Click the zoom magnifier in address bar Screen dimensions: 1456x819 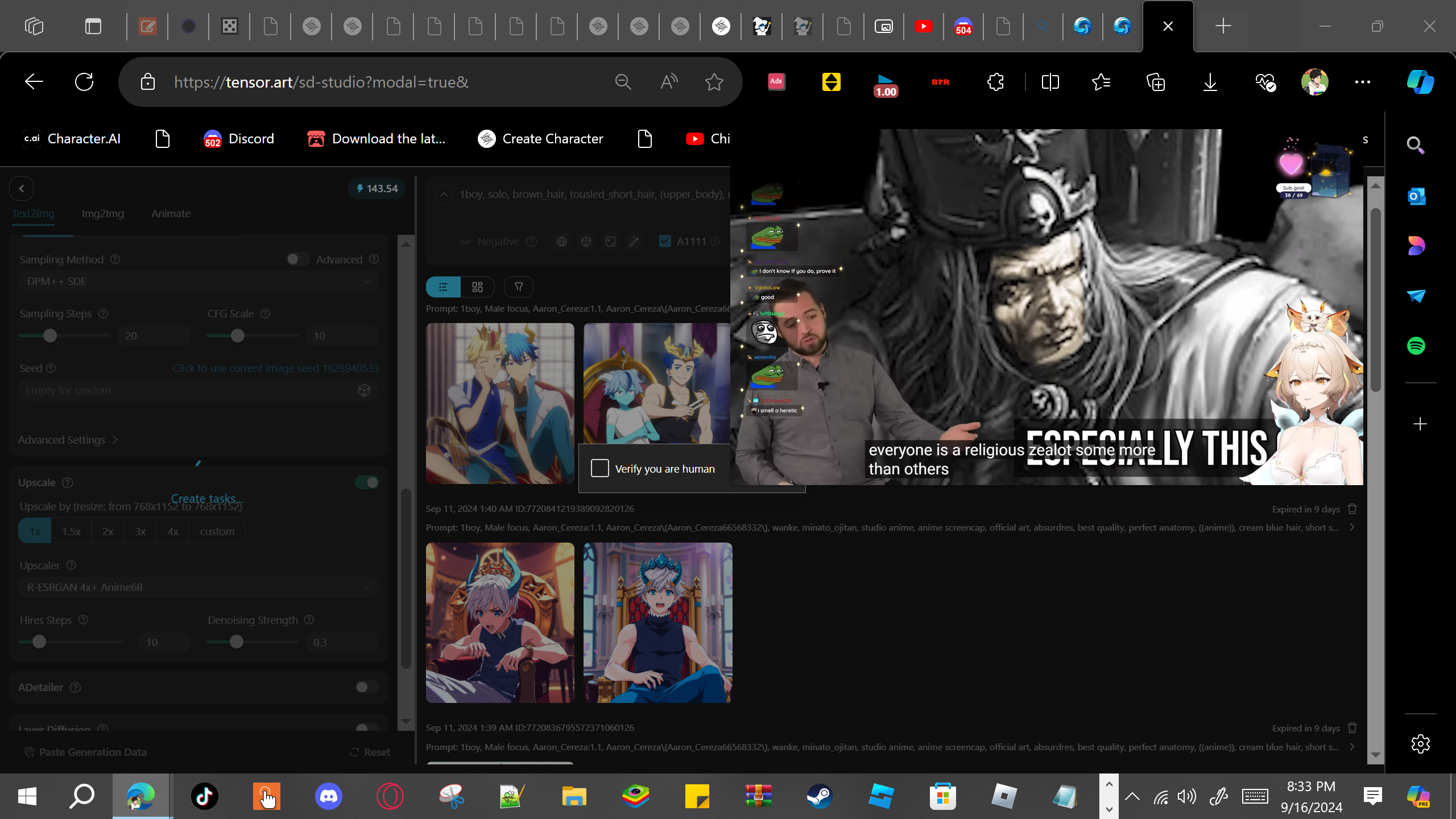click(623, 82)
